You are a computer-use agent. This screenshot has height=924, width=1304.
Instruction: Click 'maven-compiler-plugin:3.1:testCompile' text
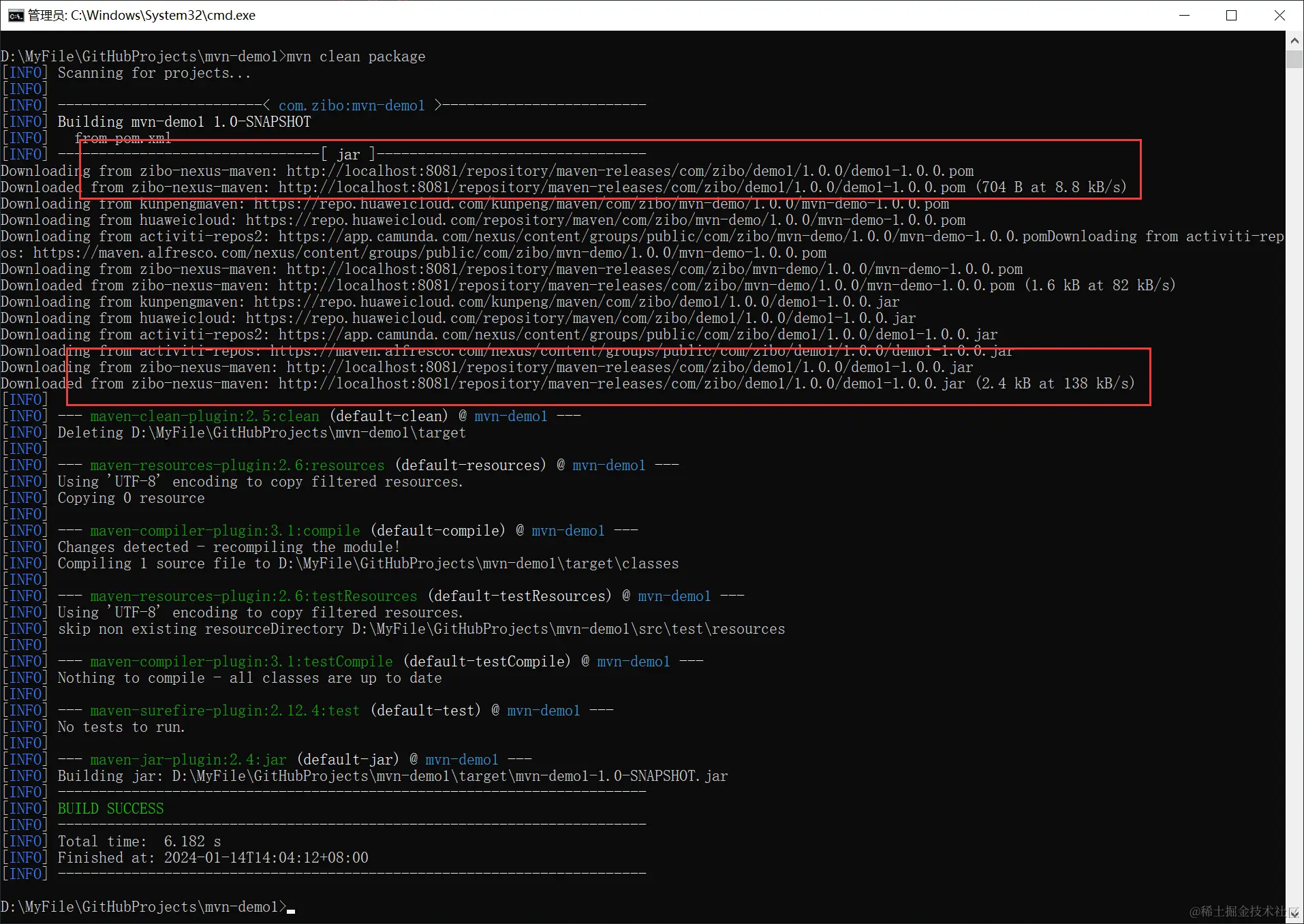(241, 662)
